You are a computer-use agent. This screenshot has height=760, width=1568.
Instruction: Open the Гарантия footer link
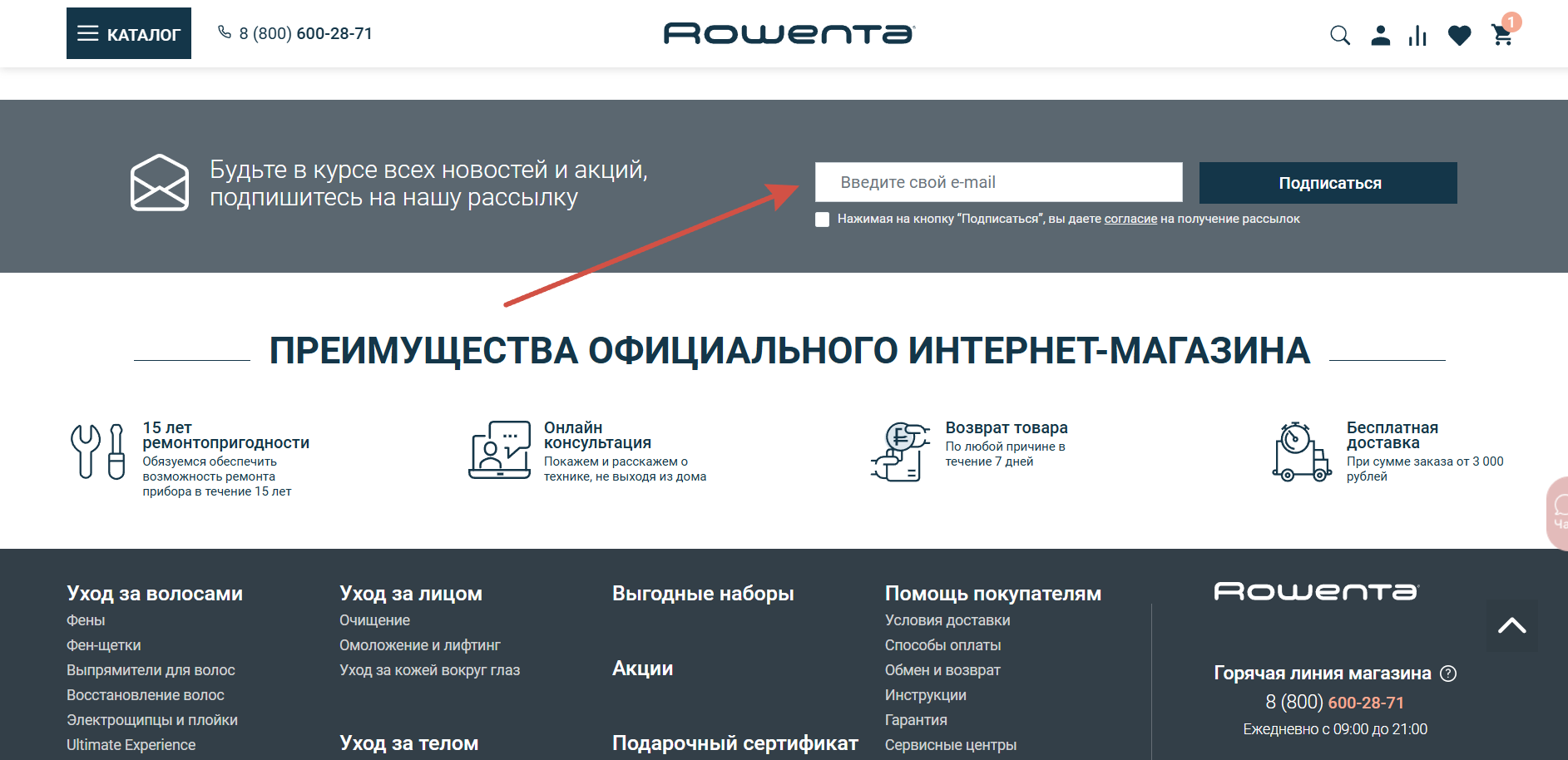click(916, 720)
